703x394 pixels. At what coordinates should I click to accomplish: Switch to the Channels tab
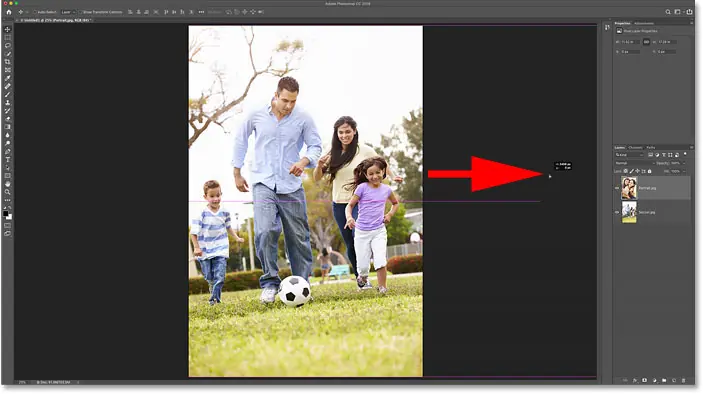(x=635, y=147)
